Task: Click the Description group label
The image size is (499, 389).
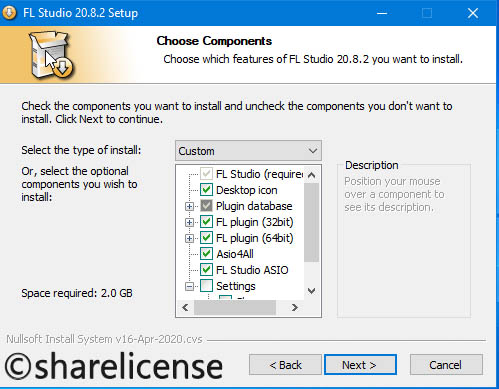Action: [x=372, y=165]
